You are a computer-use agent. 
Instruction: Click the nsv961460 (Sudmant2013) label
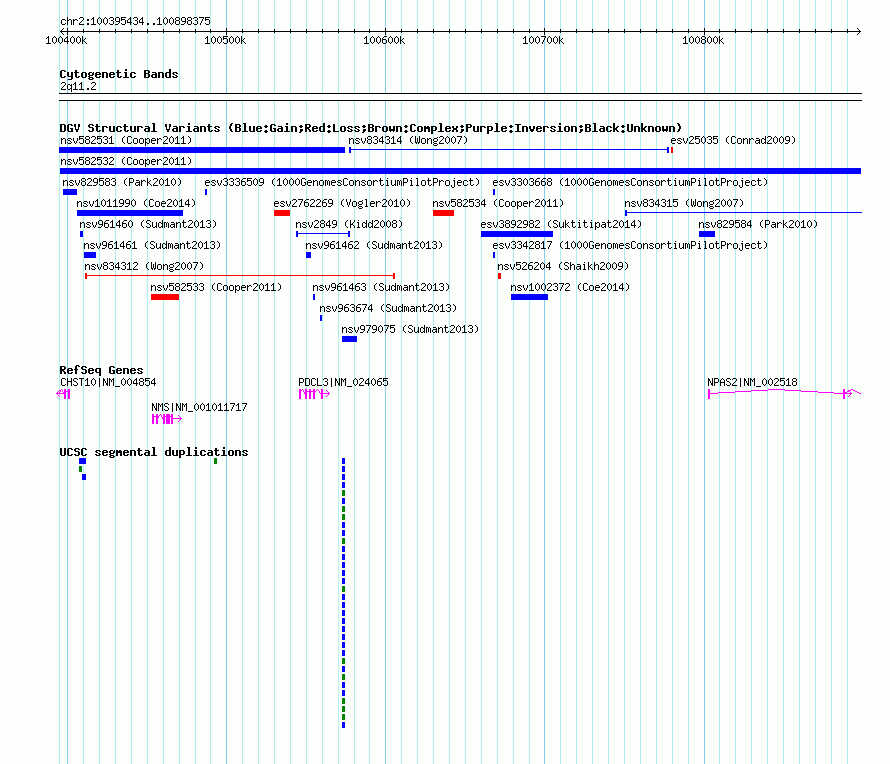tap(148, 224)
